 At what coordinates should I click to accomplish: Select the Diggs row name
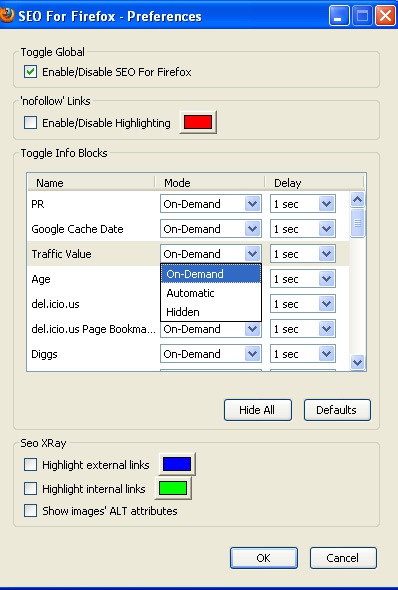pos(44,354)
